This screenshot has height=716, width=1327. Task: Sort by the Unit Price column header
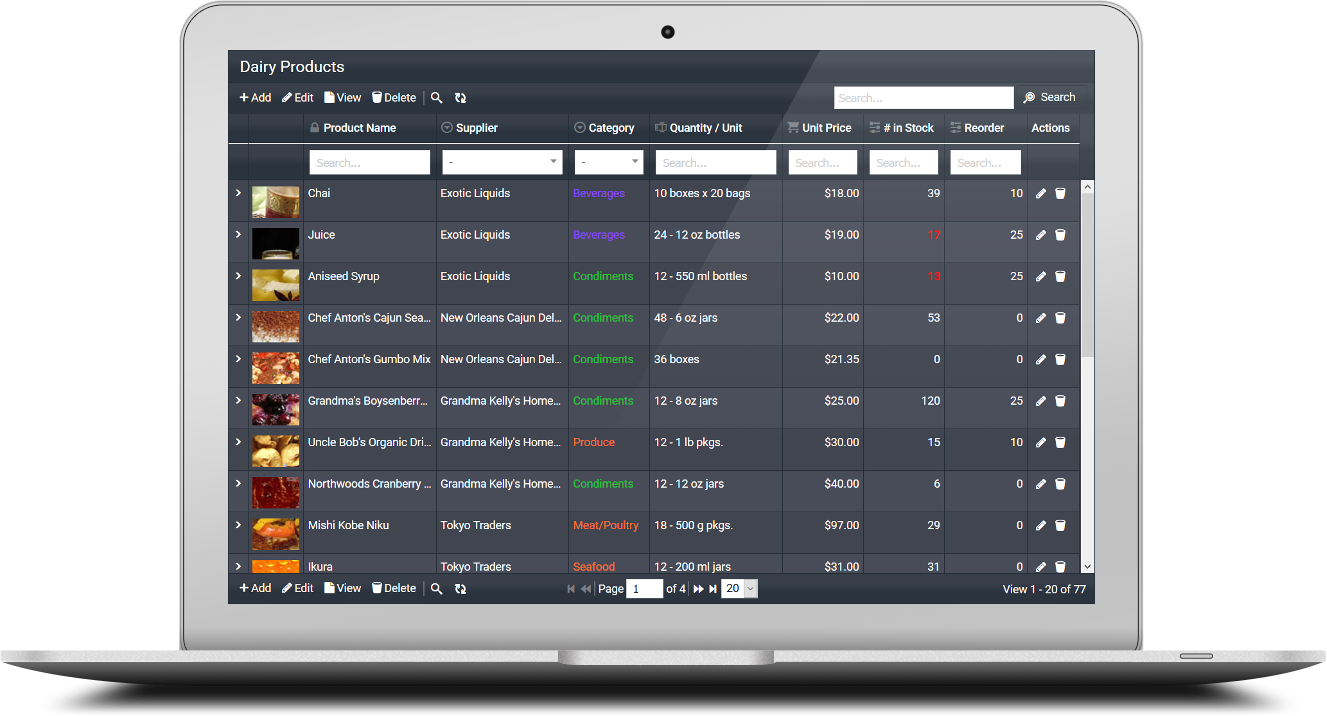[826, 128]
